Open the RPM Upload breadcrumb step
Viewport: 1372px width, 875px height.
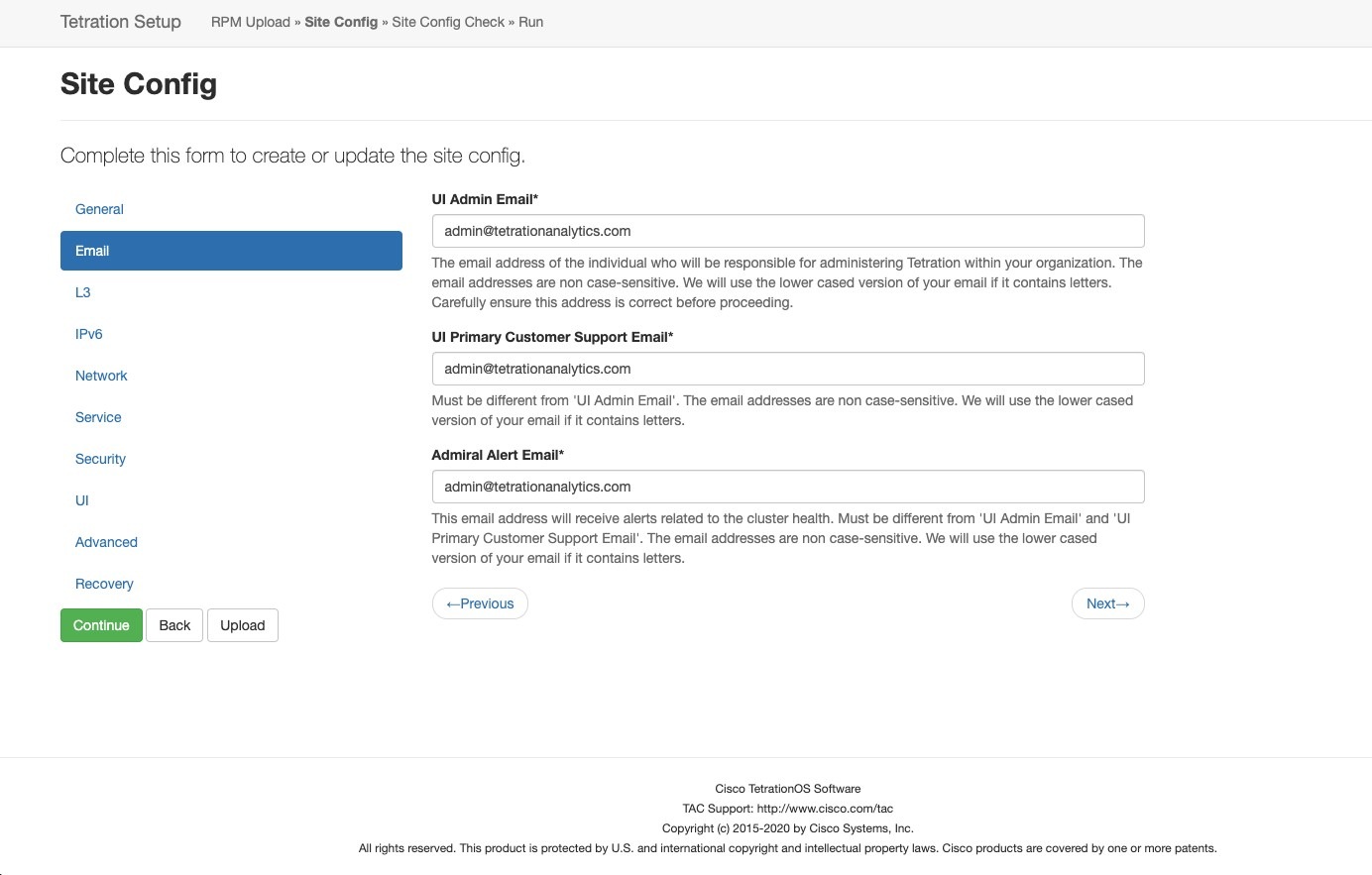[x=249, y=22]
